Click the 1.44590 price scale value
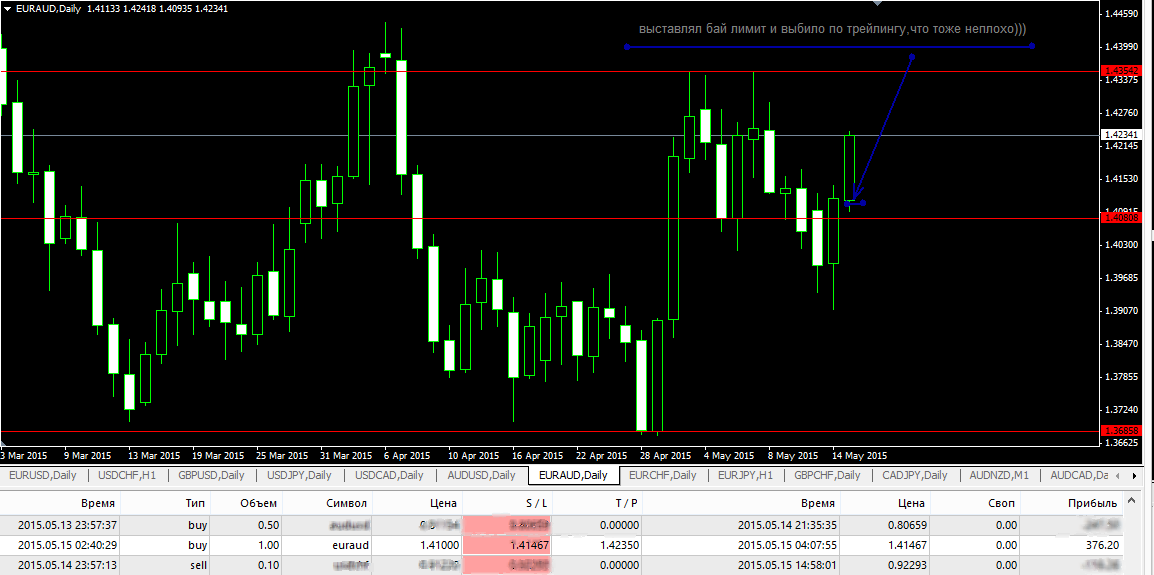Screen dimensions: 1154x575 (x=1123, y=14)
